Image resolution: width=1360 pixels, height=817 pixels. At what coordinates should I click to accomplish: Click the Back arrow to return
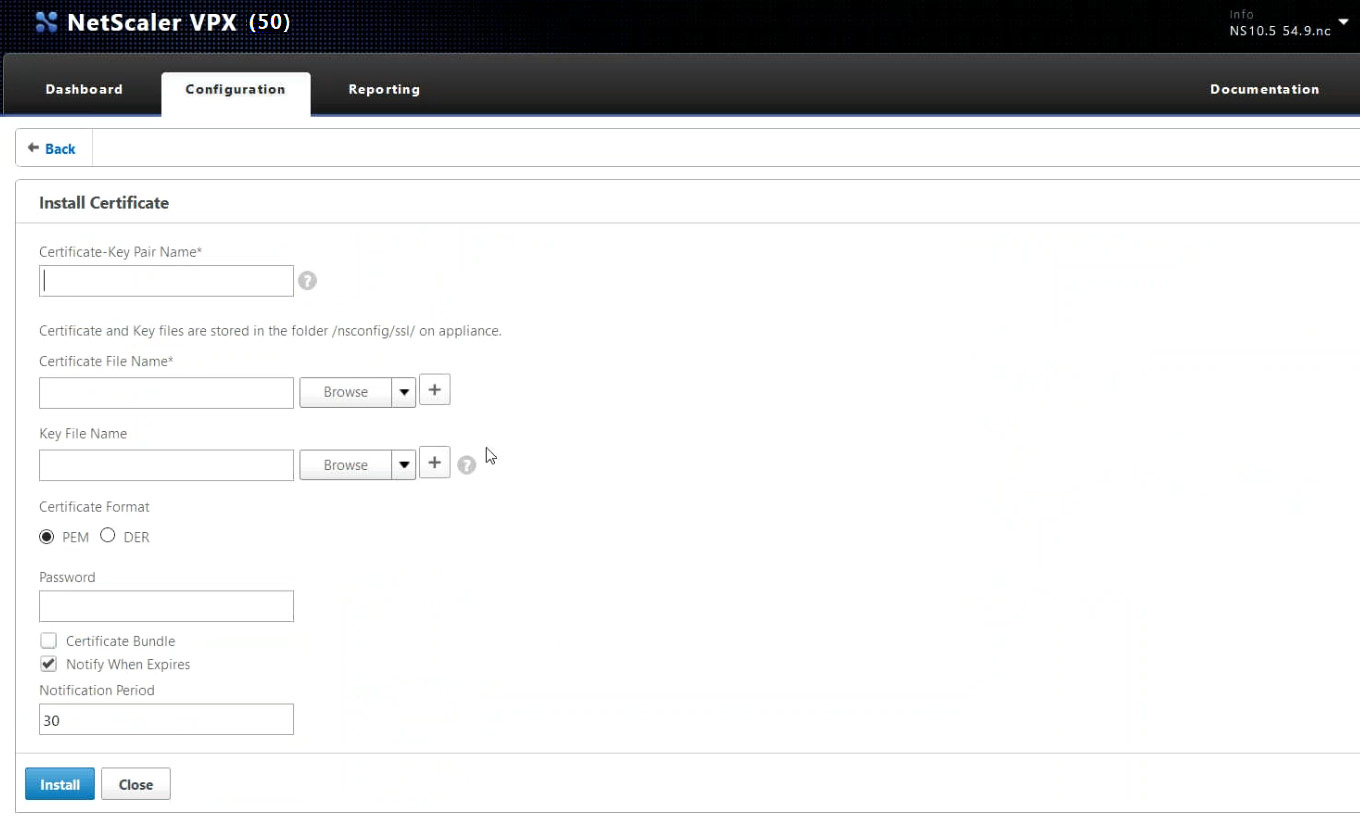[52, 147]
